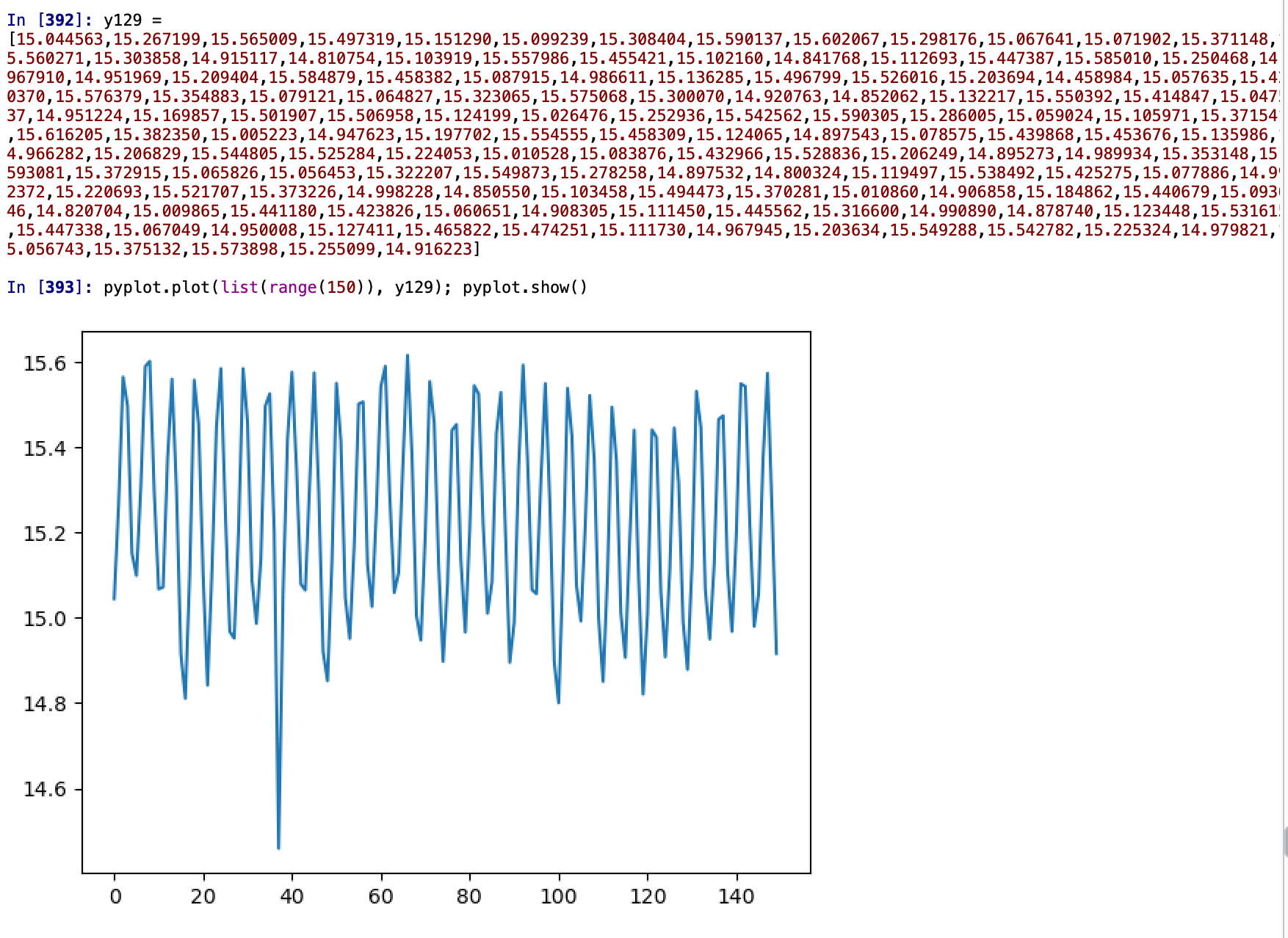
Task: Click the 15.0 y-axis tick label
Action: click(45, 619)
